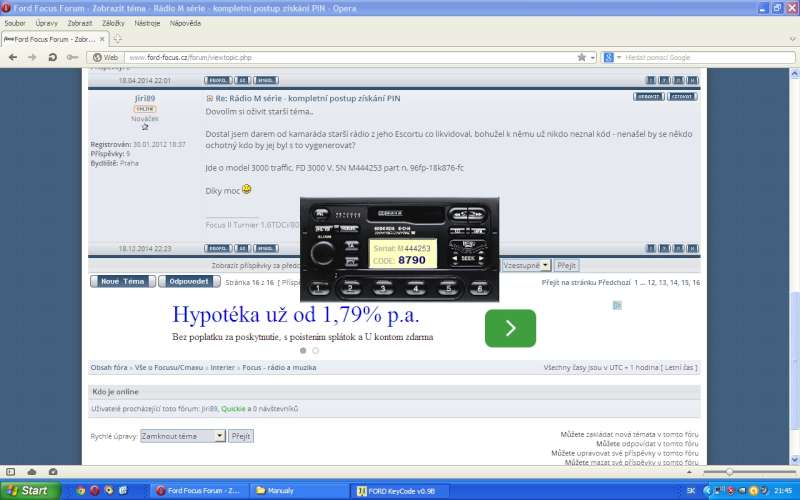The width and height of the screenshot is (800, 500).
Task: Click the green arrow on the ad banner
Action: (510, 328)
